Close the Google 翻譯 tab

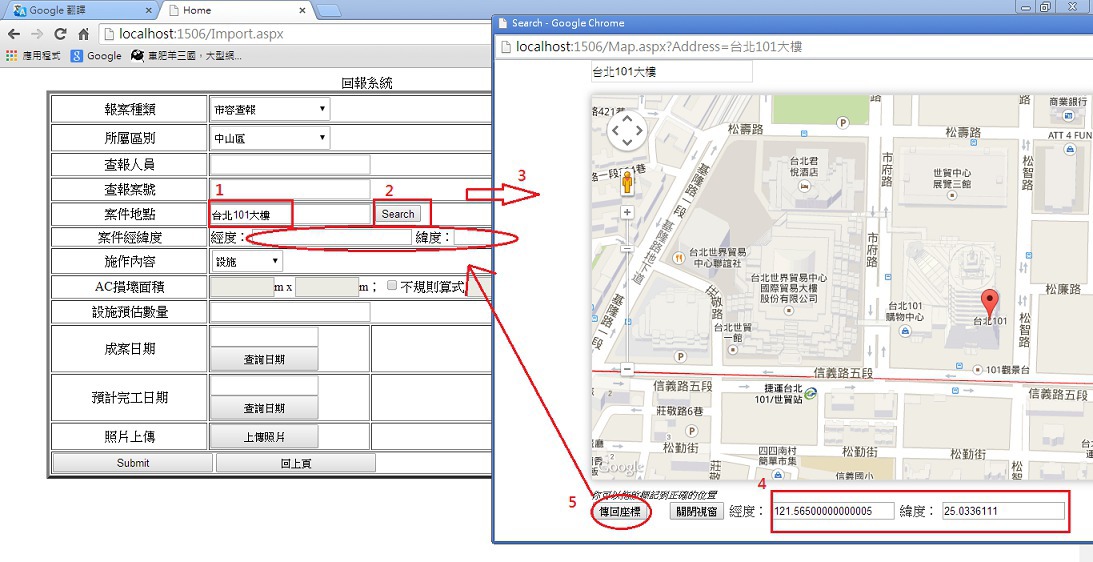point(148,10)
